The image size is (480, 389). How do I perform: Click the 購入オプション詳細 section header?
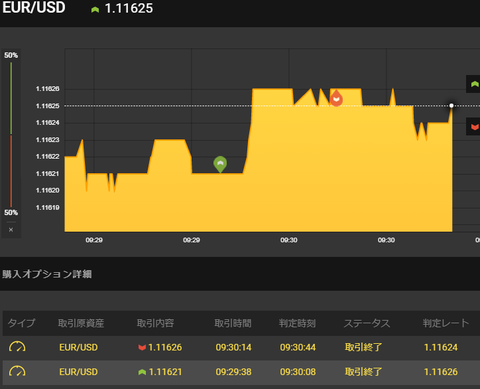47,274
